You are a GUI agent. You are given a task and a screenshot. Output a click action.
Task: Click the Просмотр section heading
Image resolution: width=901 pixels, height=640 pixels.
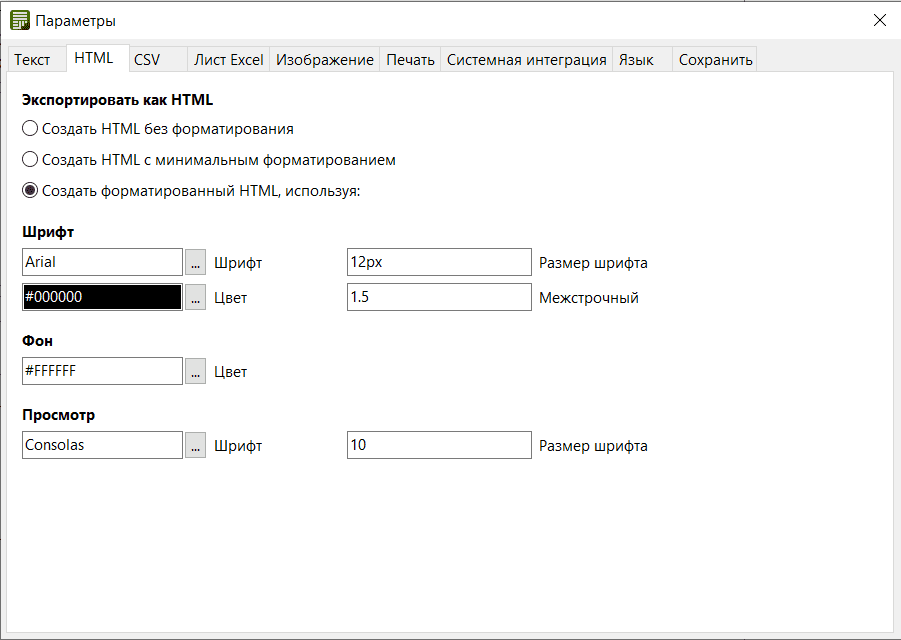58,415
